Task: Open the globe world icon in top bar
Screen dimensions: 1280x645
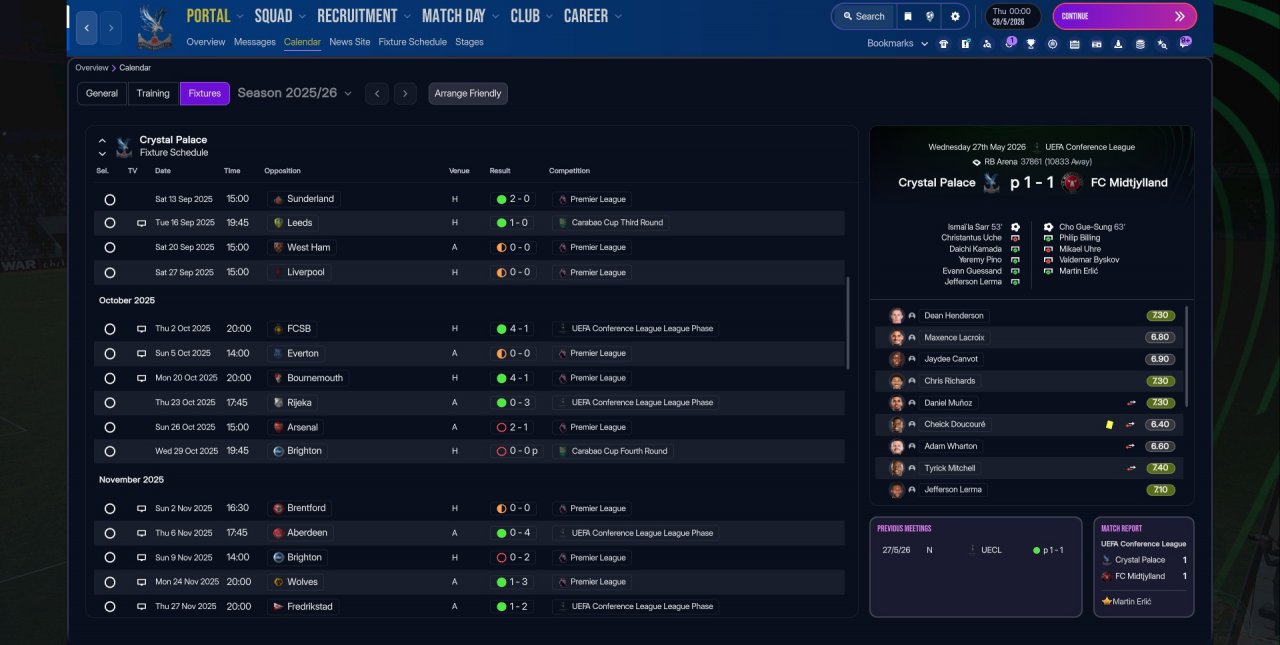Action: coord(930,16)
